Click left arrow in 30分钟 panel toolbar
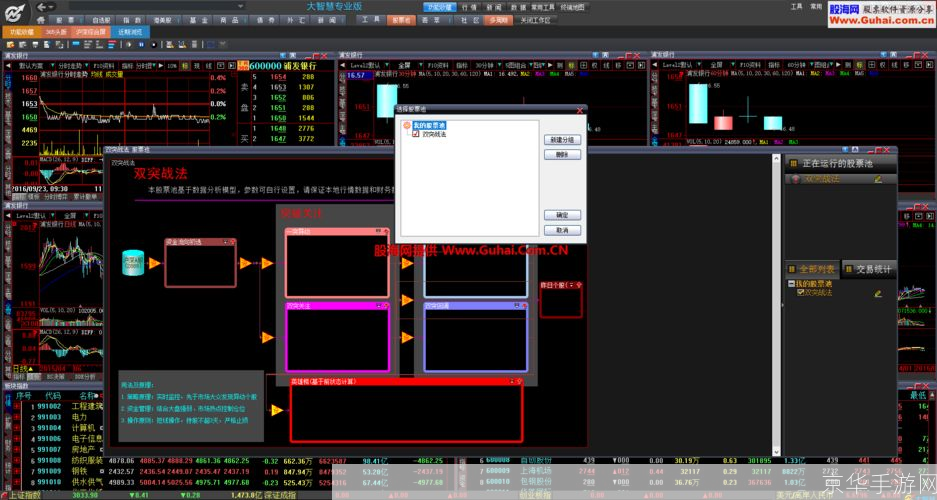This screenshot has height=500, width=937. 342,65
